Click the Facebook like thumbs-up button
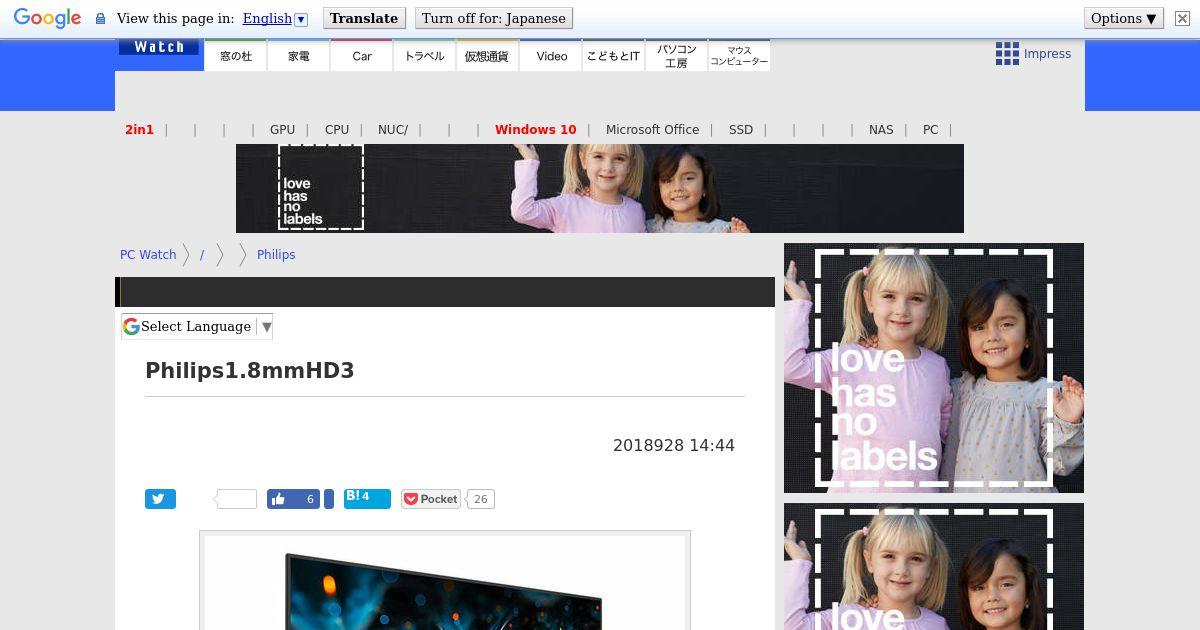Image resolution: width=1200 pixels, height=630 pixels. tap(293, 499)
